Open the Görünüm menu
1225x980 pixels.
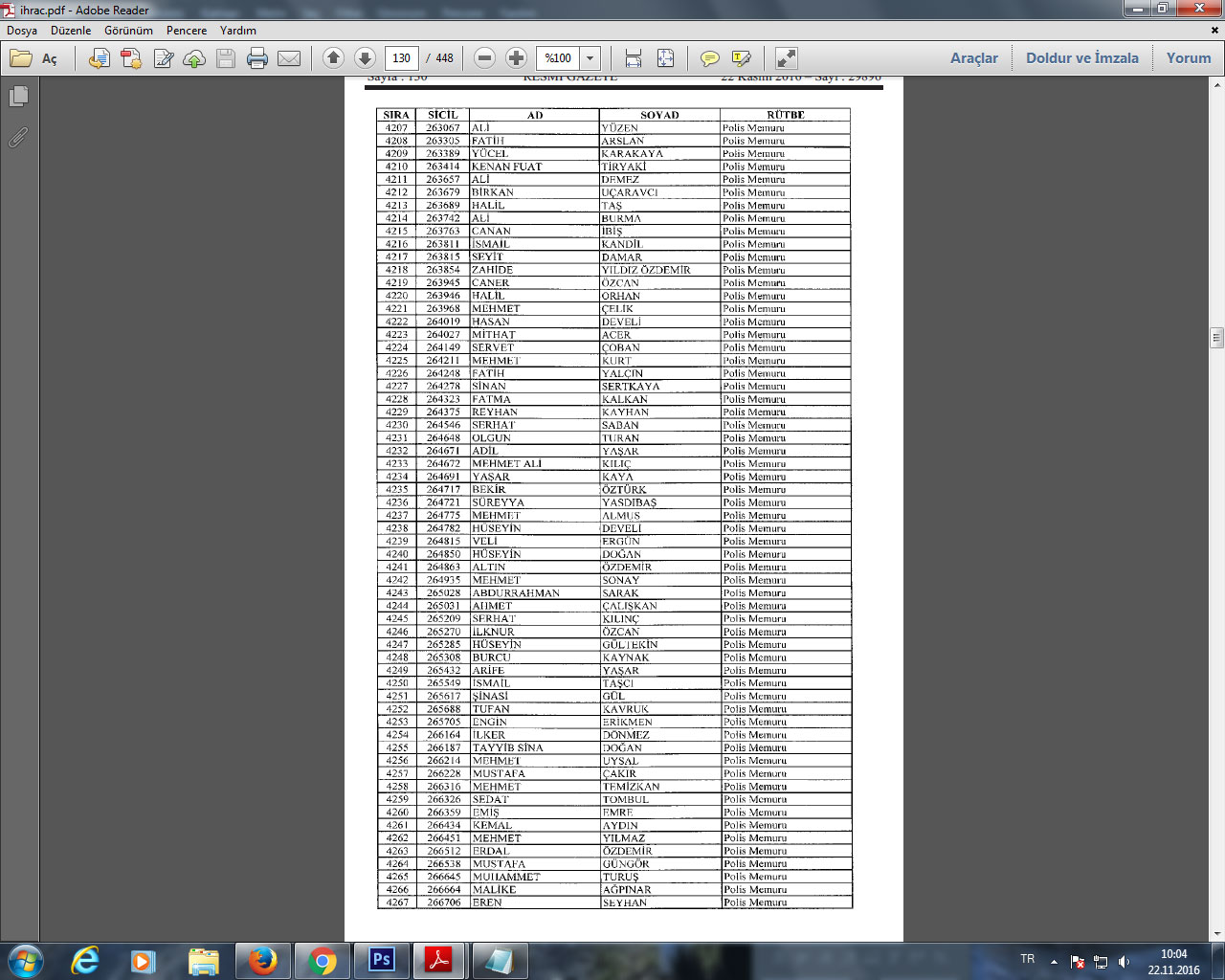pos(128,31)
